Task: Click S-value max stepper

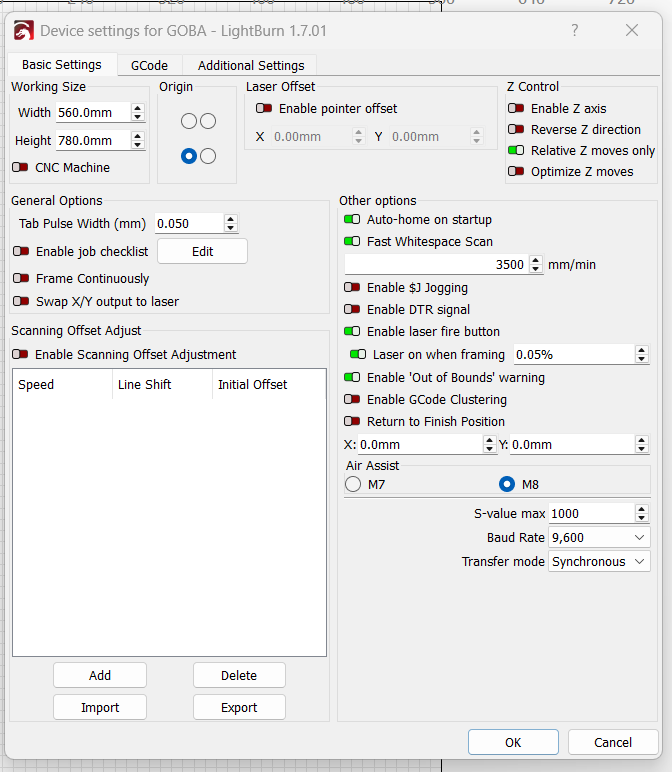Action: pos(641,514)
